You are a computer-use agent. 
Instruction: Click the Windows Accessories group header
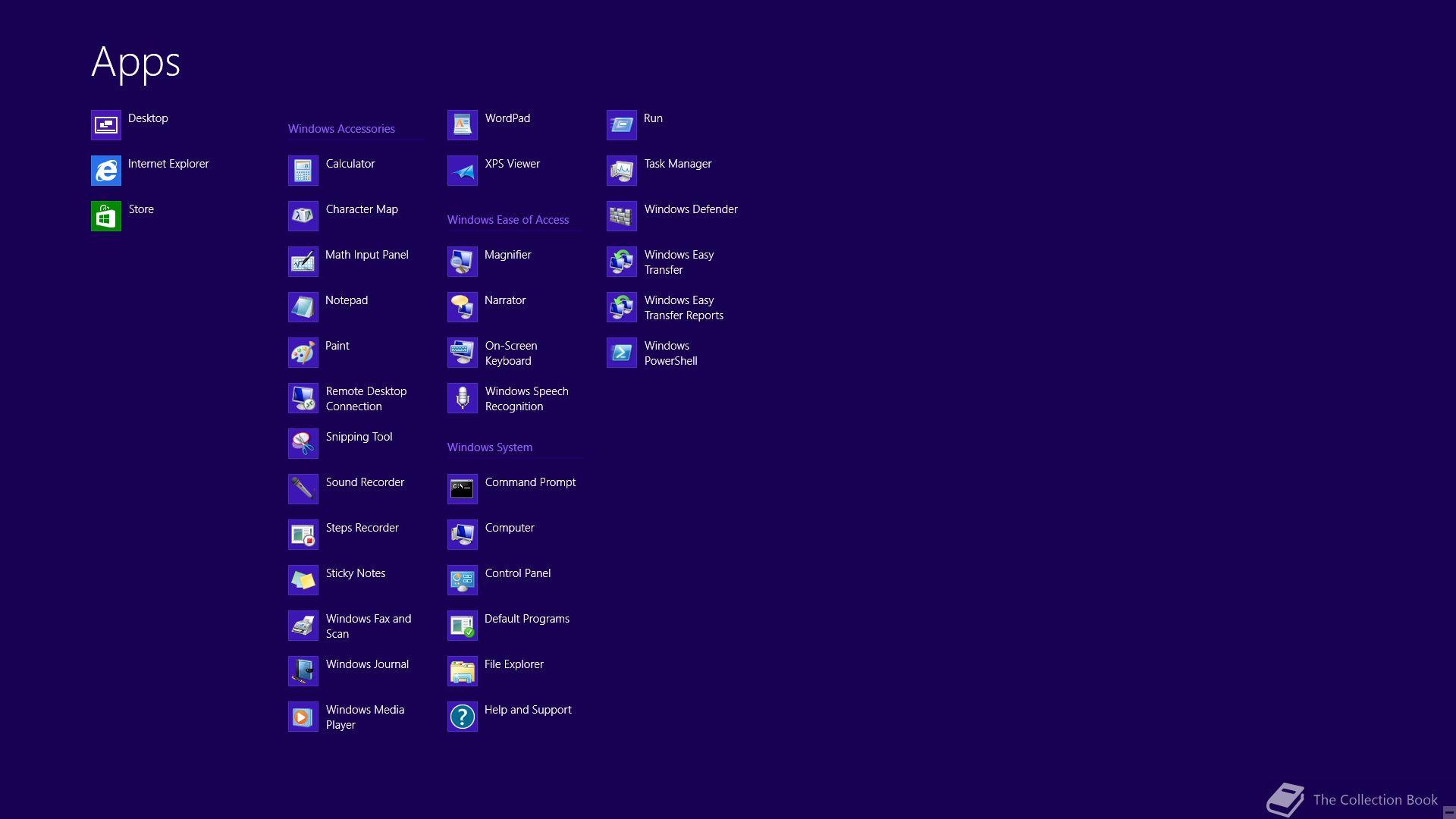click(x=341, y=129)
